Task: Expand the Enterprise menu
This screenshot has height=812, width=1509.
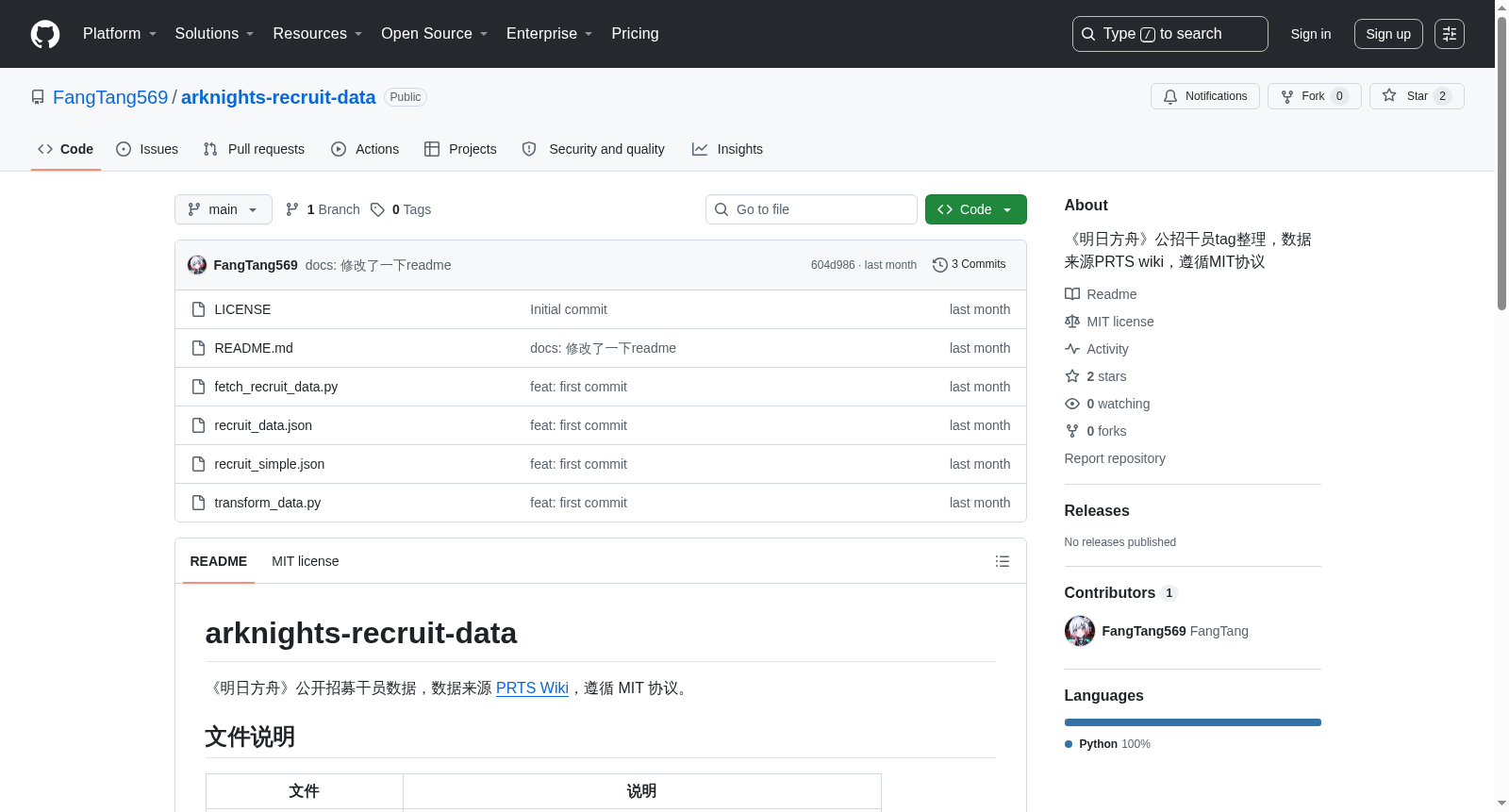Action: click(x=550, y=34)
